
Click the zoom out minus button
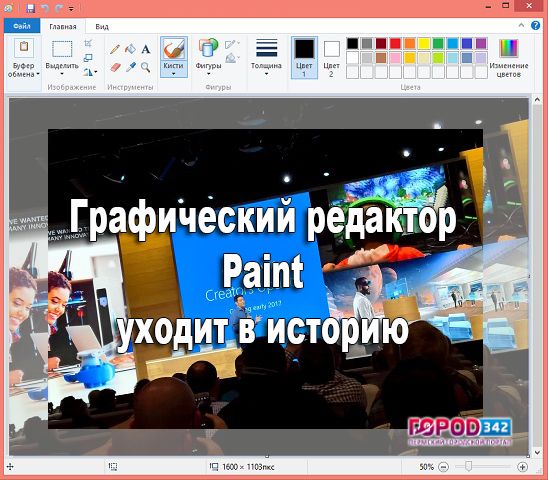pos(444,467)
